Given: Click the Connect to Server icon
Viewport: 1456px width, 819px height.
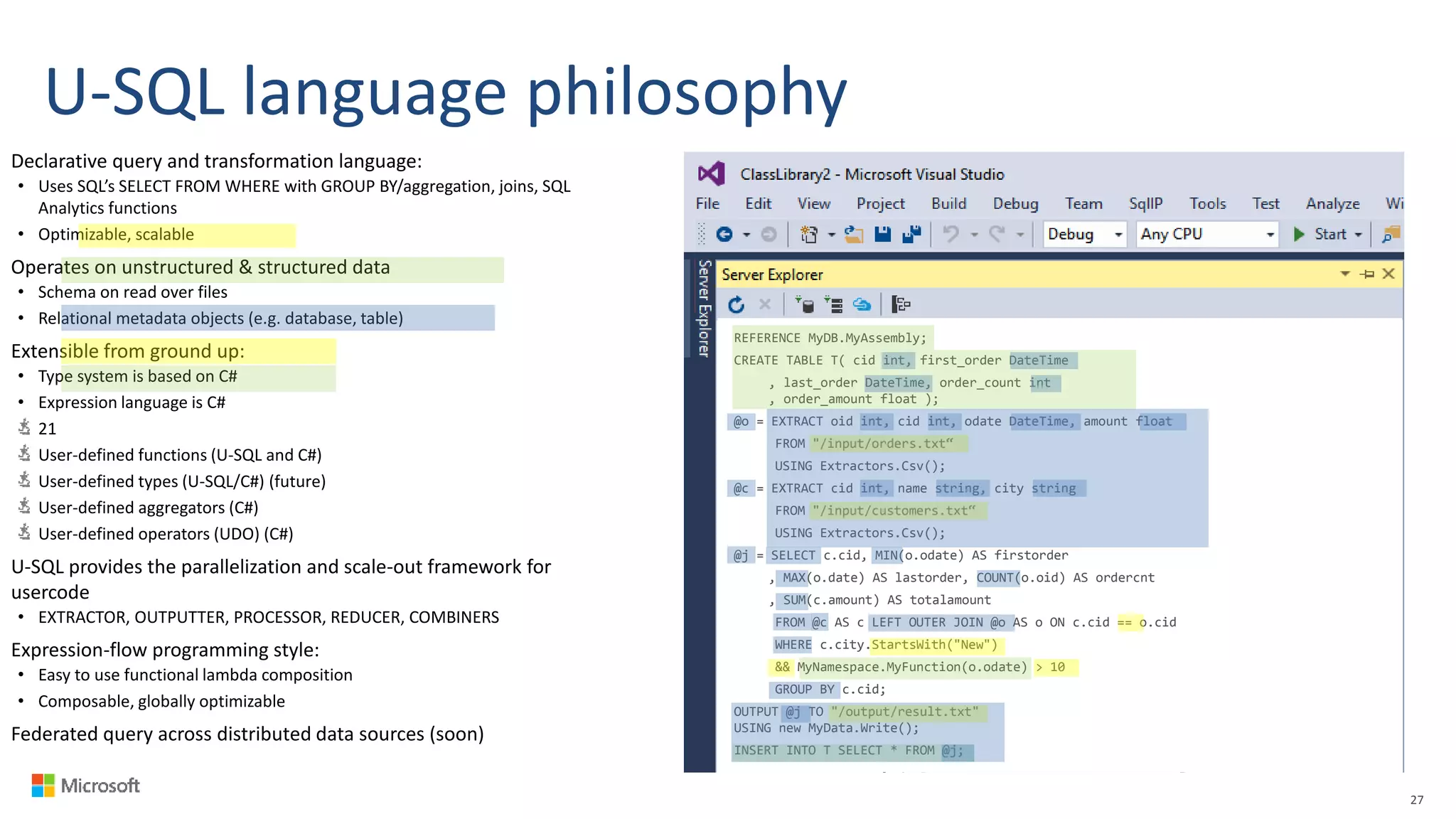Looking at the screenshot, I should pos(833,305).
